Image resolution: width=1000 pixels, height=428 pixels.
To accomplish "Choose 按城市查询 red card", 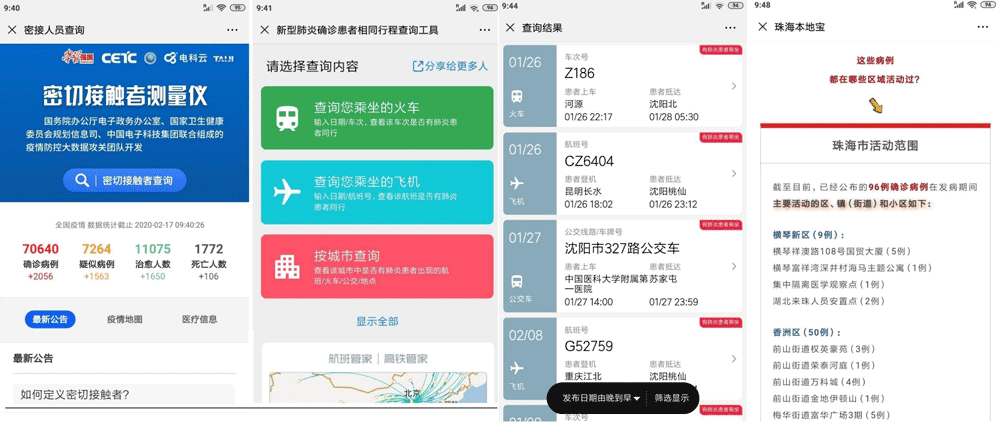I will click(377, 266).
